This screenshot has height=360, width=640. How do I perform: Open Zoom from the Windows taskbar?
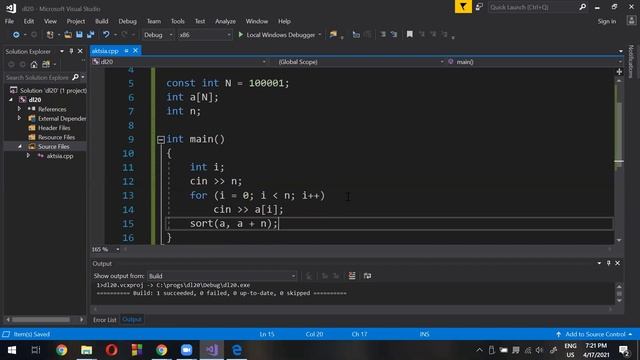click(x=187, y=350)
